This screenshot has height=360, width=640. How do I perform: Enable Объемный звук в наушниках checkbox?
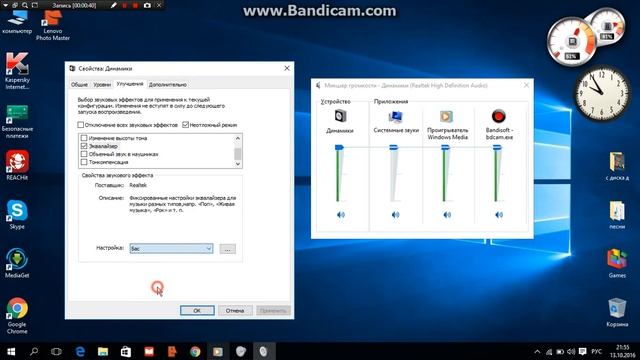pos(84,154)
